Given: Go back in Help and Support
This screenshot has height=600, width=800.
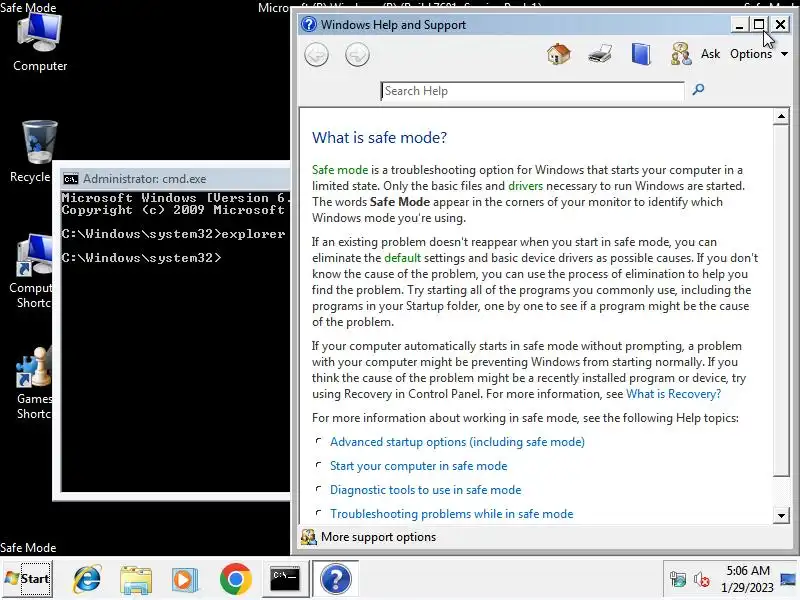Looking at the screenshot, I should 316,55.
